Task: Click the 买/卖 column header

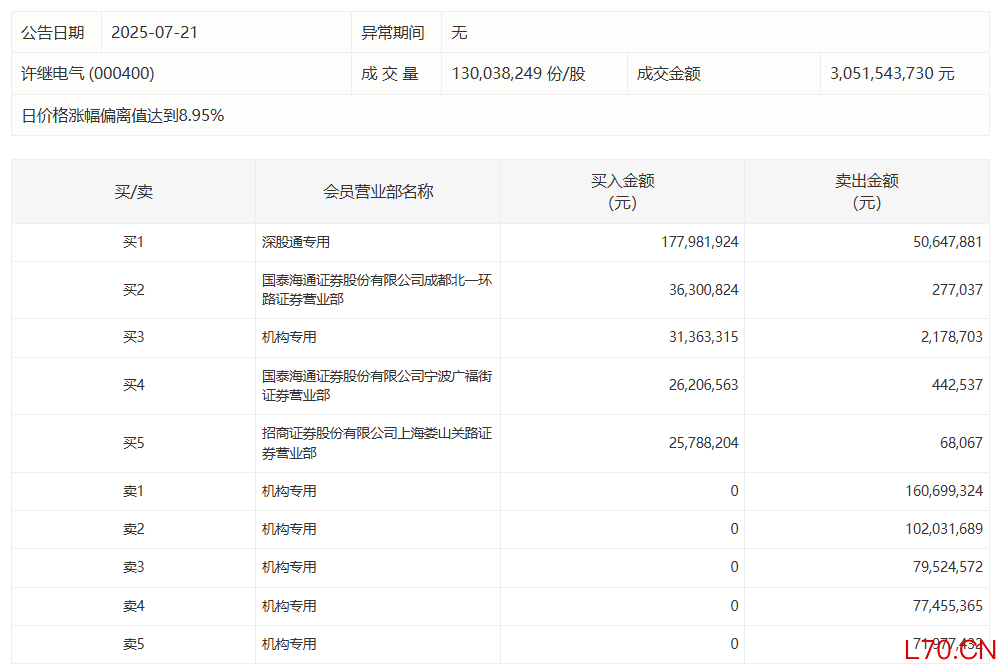Action: point(133,192)
